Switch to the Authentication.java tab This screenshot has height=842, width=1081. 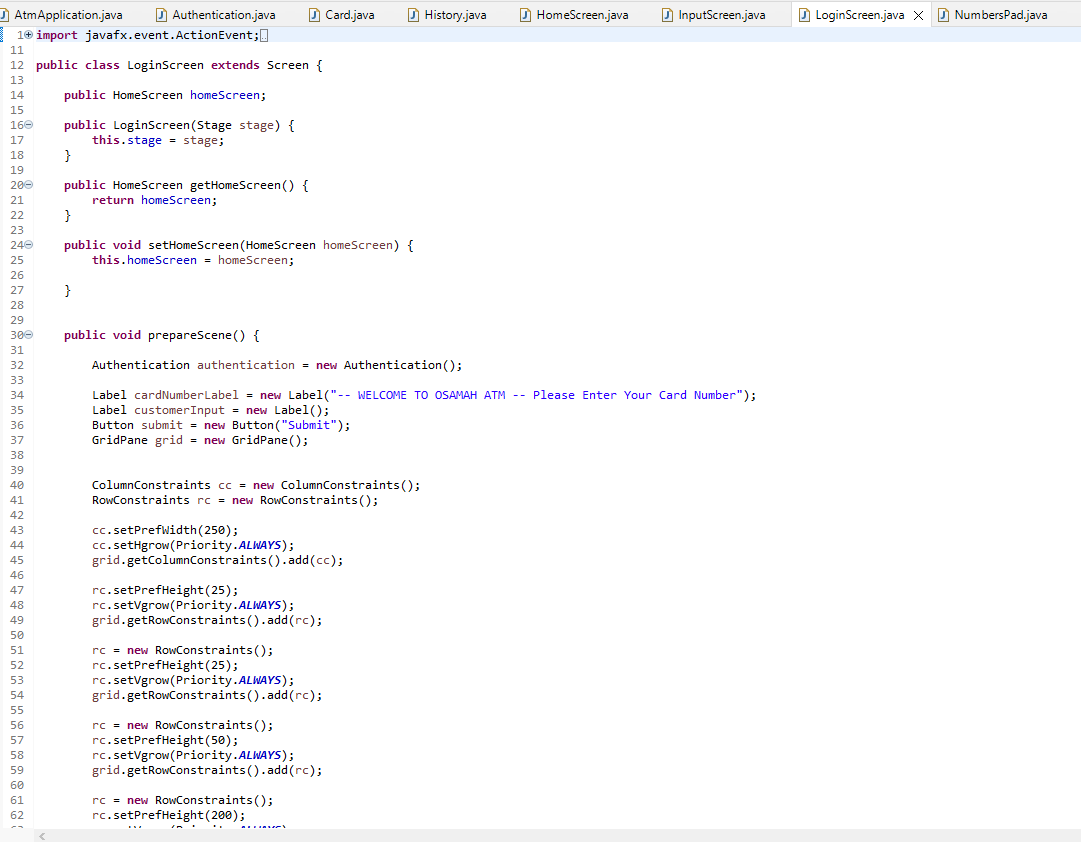[x=222, y=14]
